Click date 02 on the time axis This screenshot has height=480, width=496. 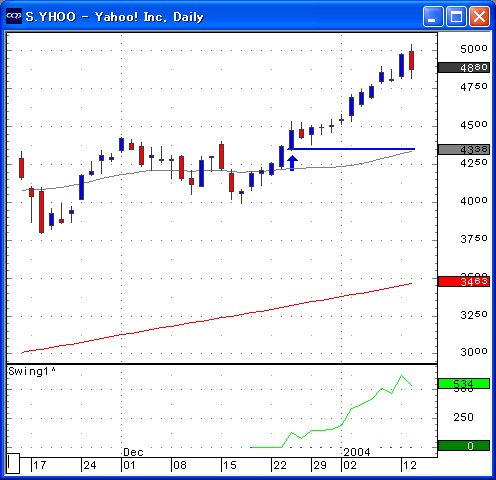[350, 465]
